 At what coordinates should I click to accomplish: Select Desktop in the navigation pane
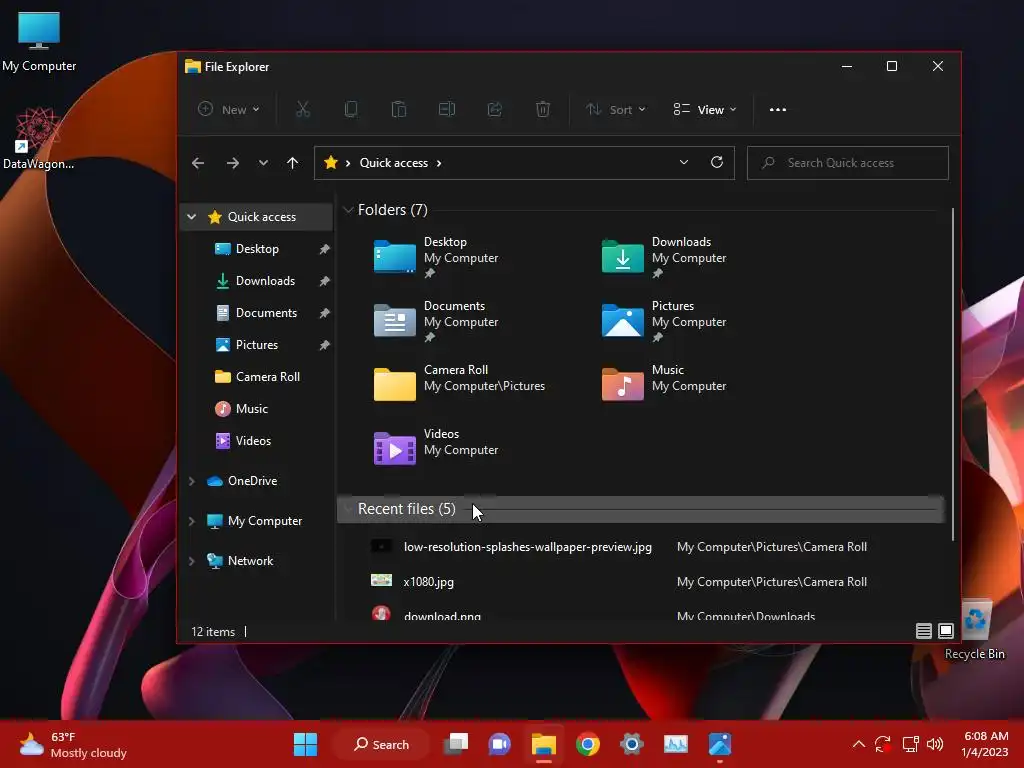pos(257,249)
